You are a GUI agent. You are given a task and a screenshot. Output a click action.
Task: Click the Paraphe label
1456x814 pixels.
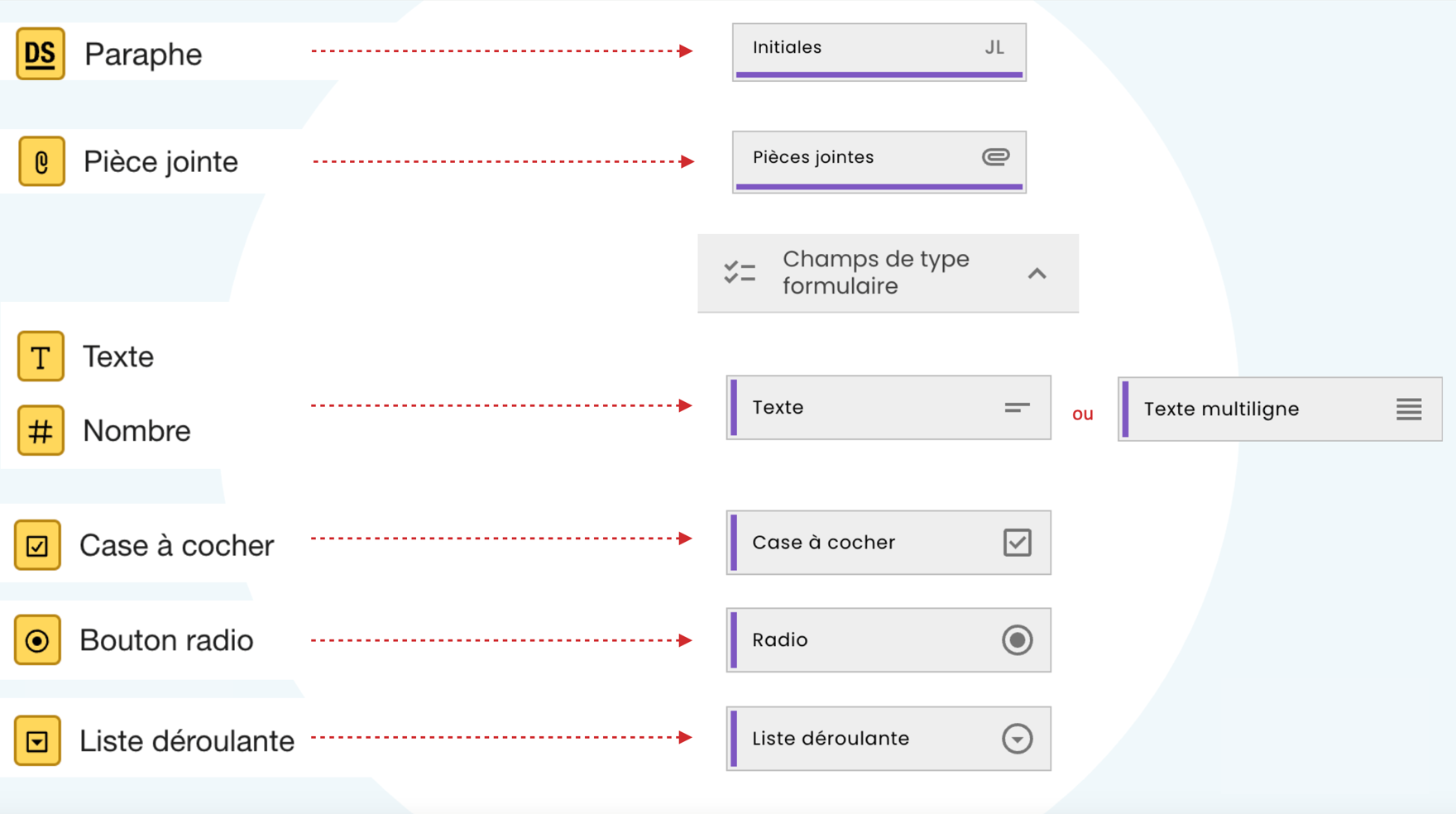[x=143, y=55]
